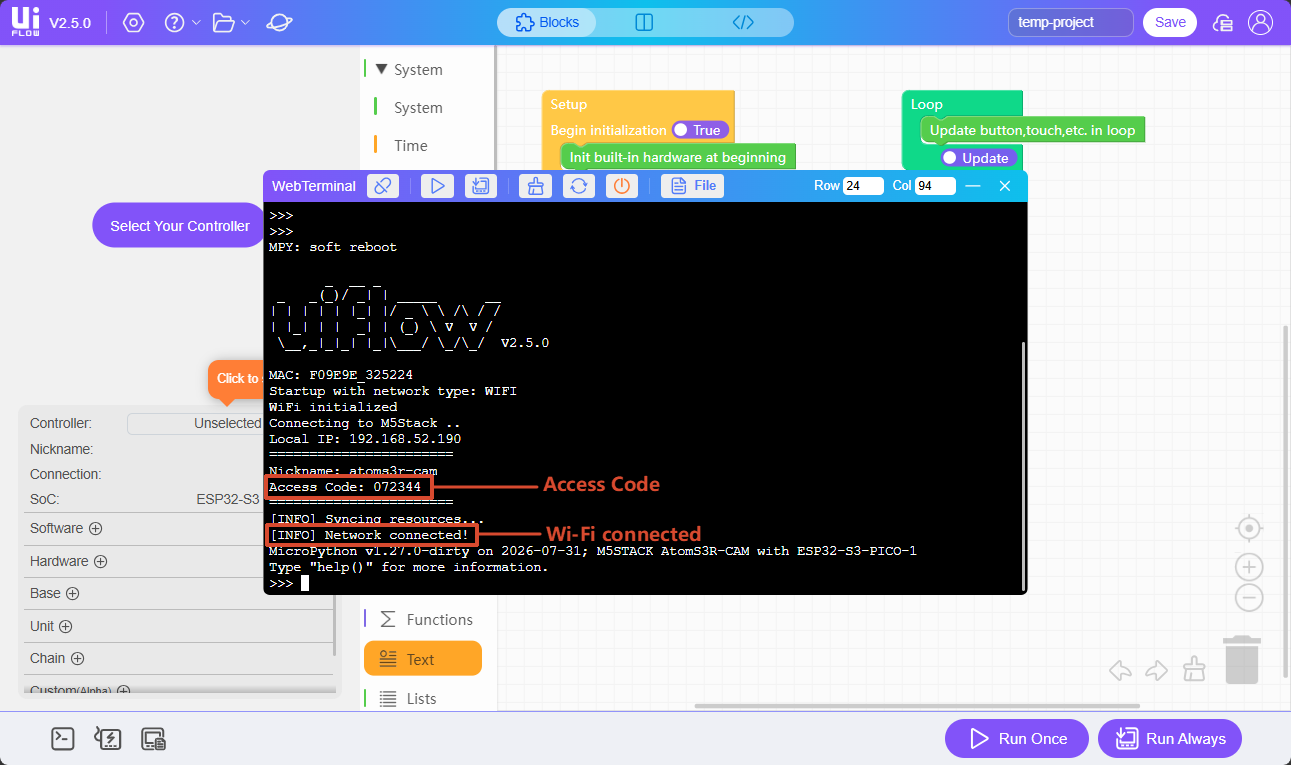Click the question mark help icon
1291x765 pixels.
[x=174, y=23]
